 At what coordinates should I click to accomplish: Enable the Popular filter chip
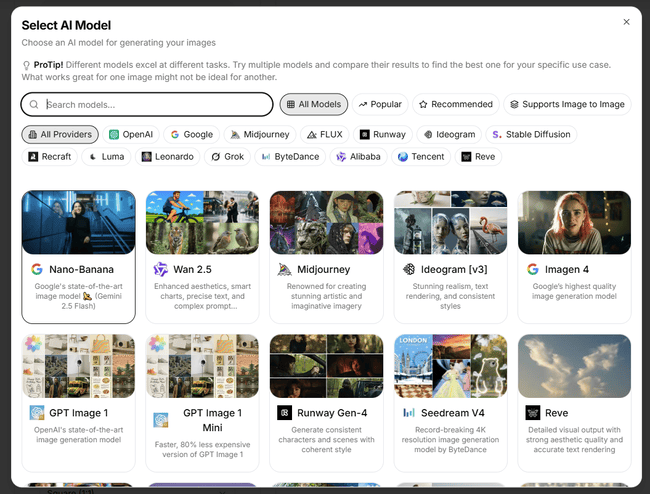pyautogui.click(x=380, y=104)
